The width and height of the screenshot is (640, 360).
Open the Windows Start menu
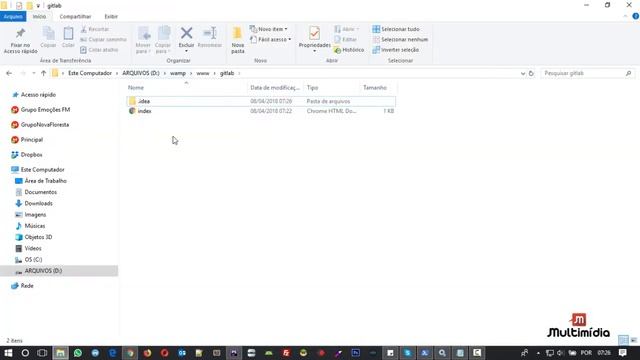[8, 353]
